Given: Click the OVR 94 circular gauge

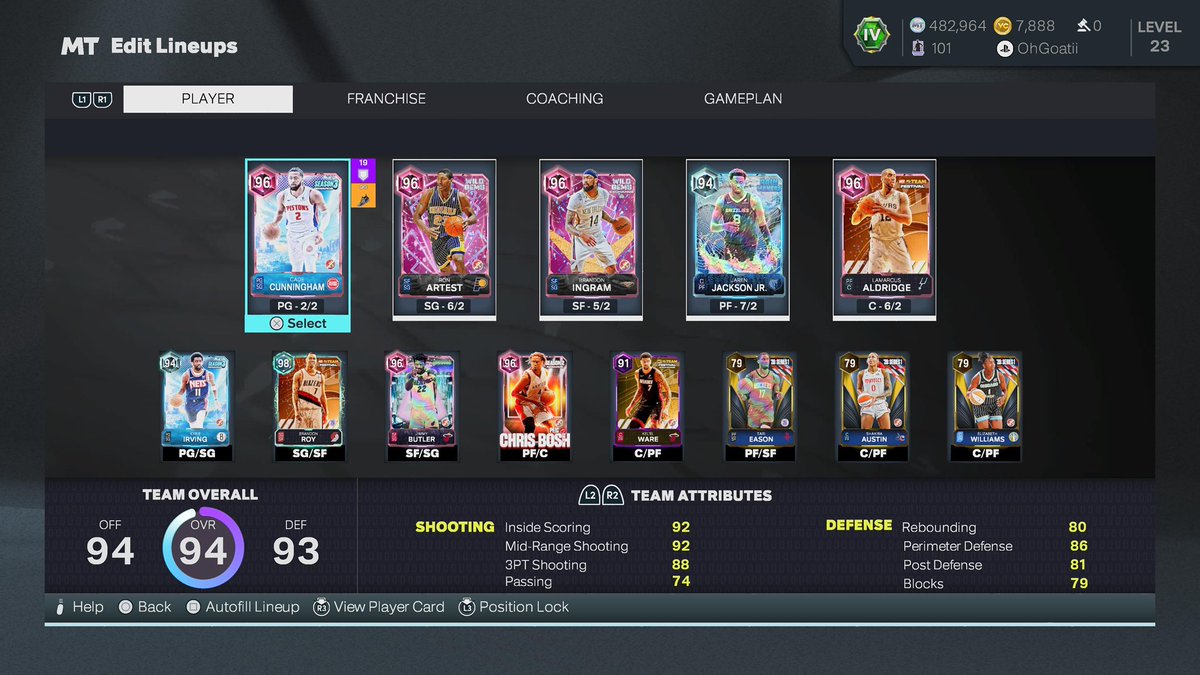Looking at the screenshot, I should [203, 550].
